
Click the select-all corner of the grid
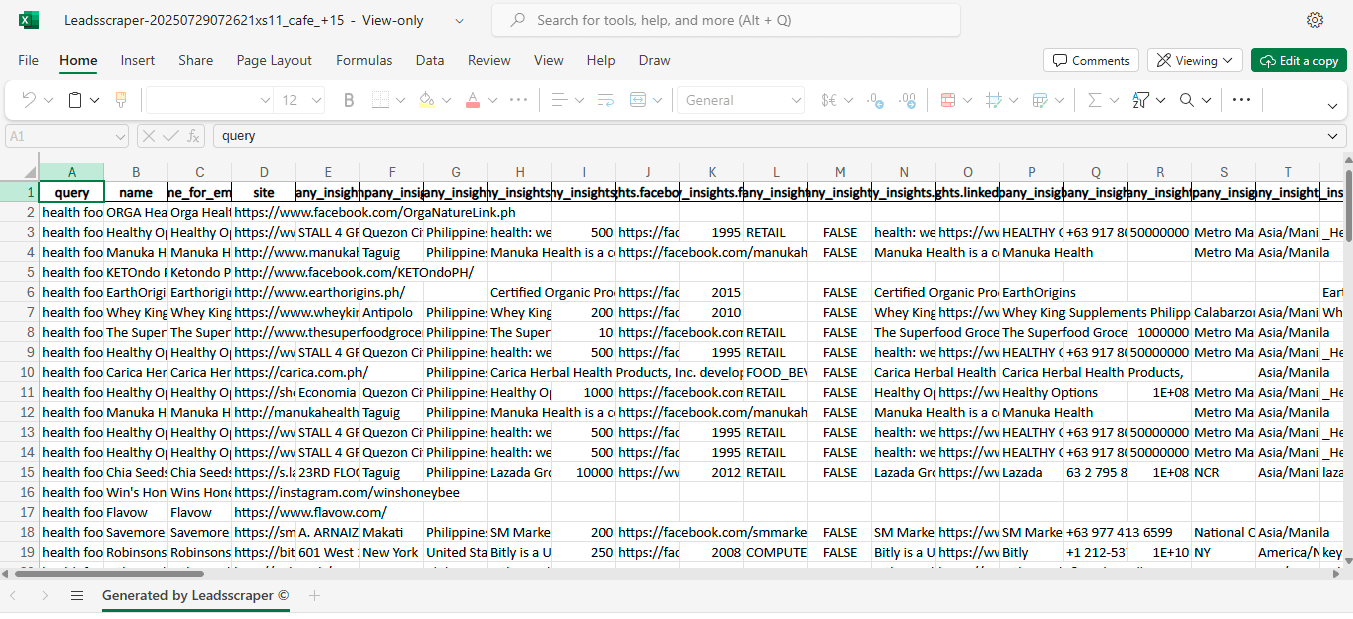click(x=20, y=172)
